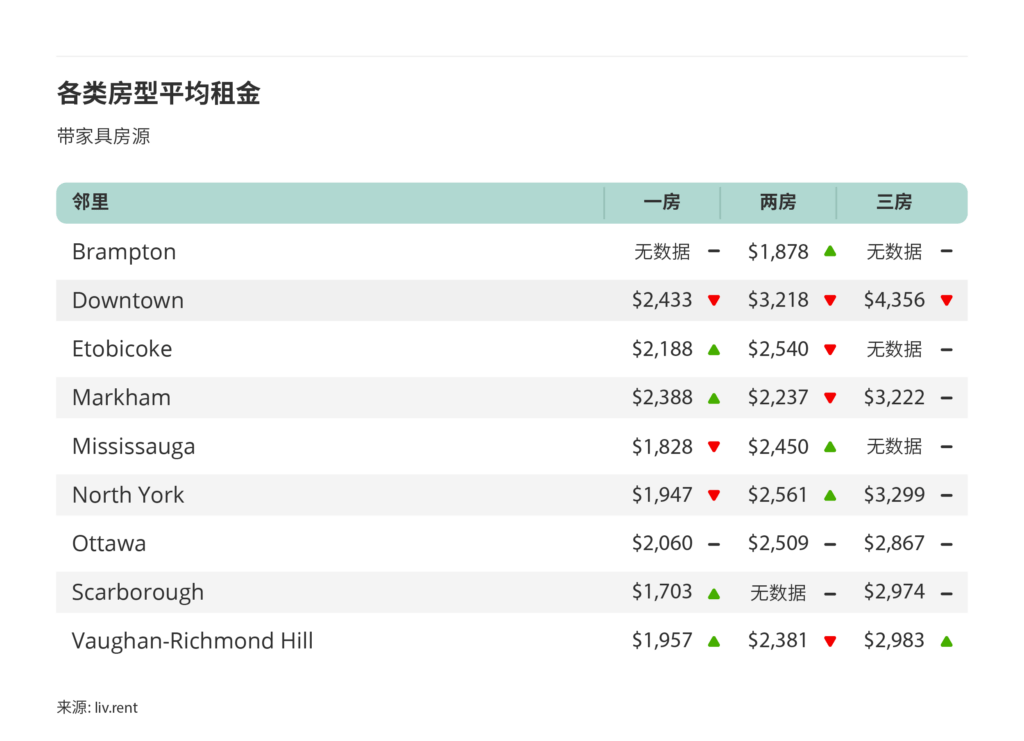Screen dimensions: 1024x741
Task: Select the 一房 column header
Action: point(662,203)
